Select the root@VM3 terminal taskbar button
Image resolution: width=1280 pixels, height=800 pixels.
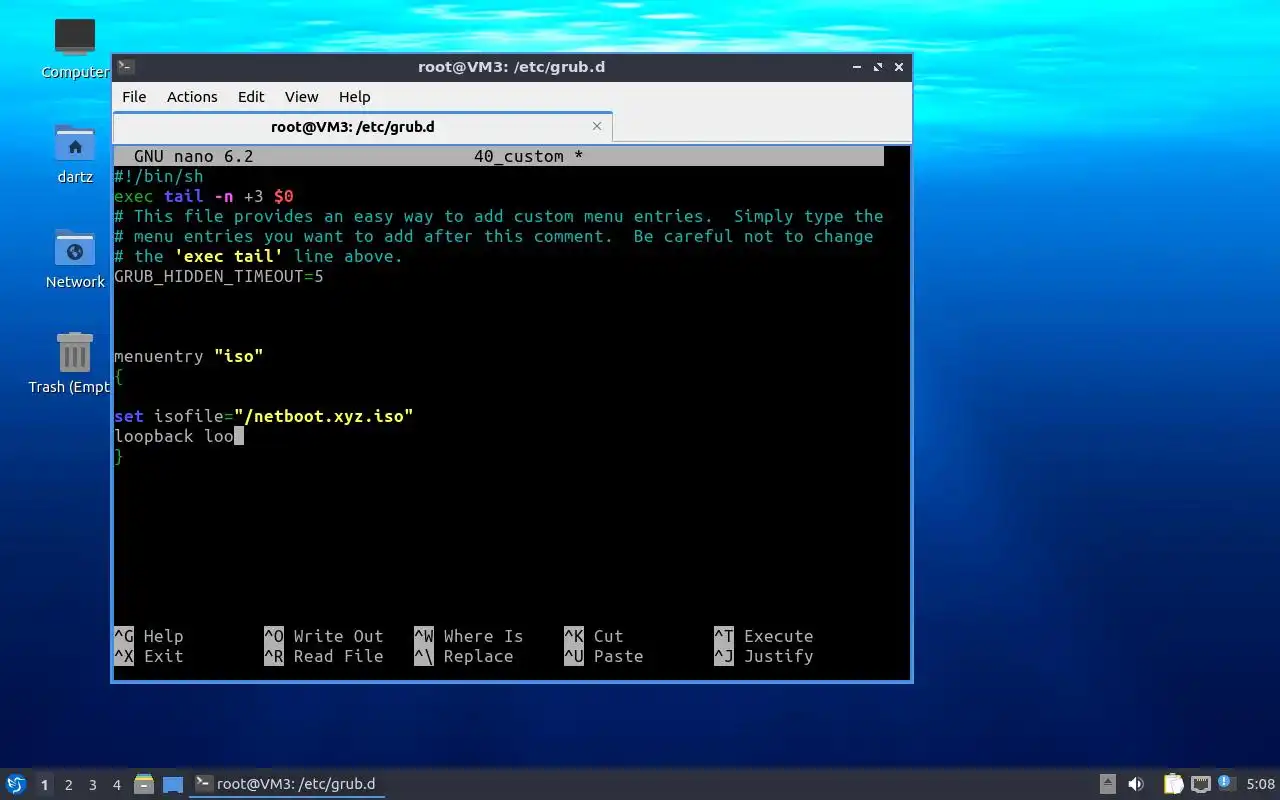click(x=286, y=784)
